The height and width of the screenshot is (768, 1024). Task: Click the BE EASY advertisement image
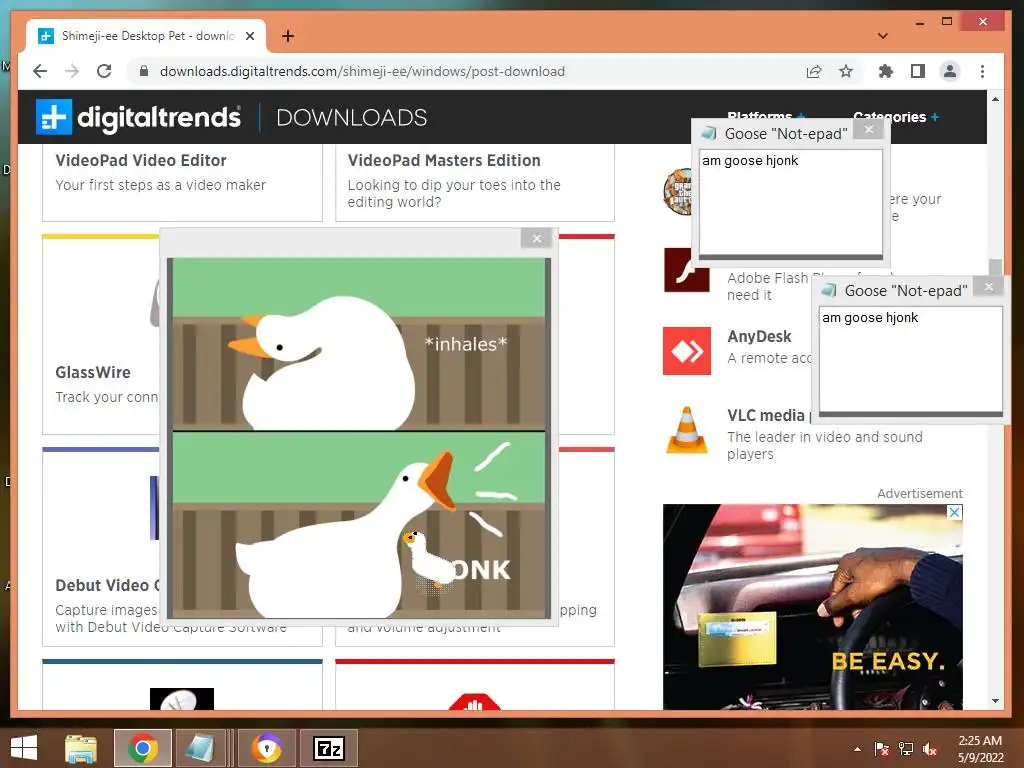[812, 607]
